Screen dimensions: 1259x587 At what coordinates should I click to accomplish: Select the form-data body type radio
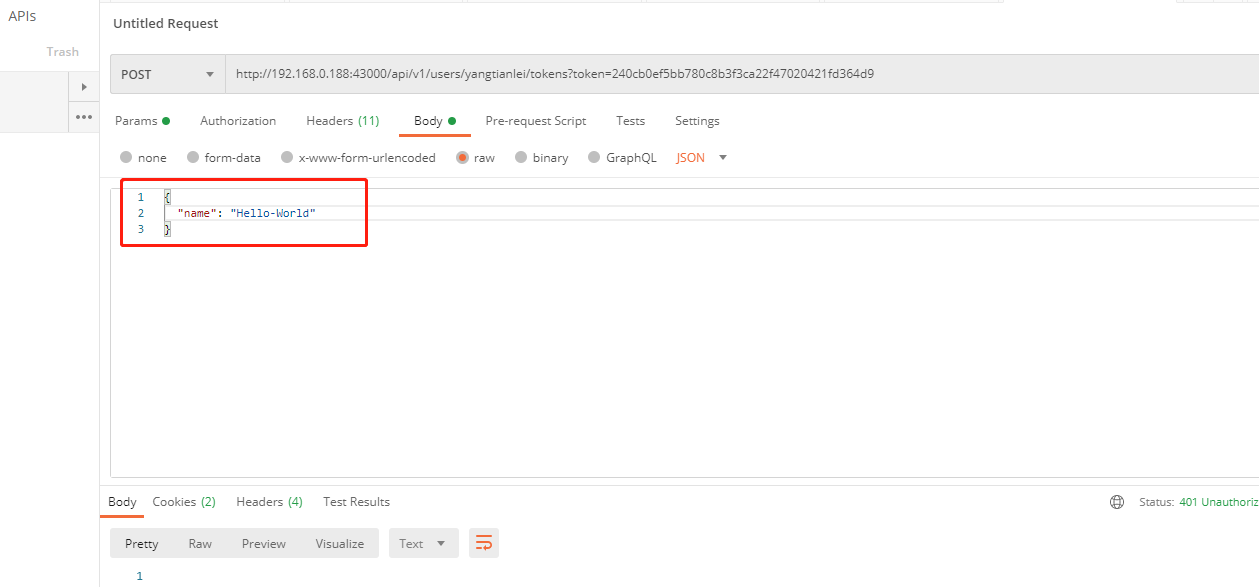click(192, 157)
